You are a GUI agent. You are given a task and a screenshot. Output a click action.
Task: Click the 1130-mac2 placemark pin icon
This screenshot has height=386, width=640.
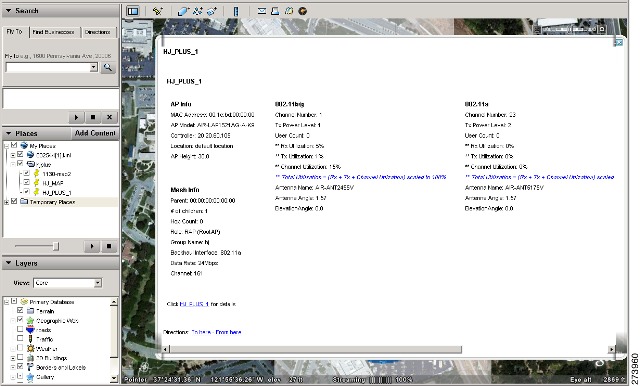(36, 174)
